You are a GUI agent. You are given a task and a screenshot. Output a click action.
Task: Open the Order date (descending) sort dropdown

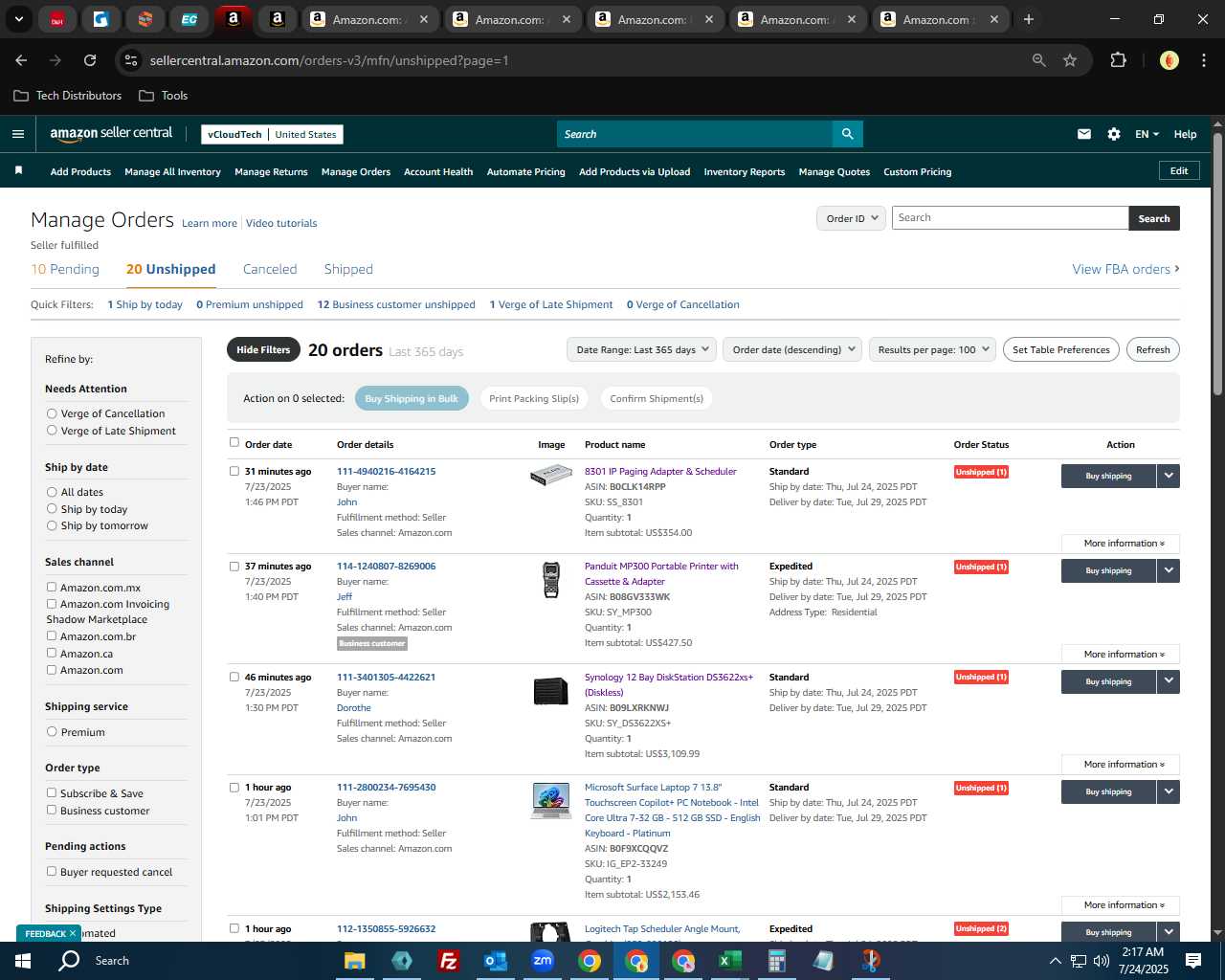coord(792,349)
